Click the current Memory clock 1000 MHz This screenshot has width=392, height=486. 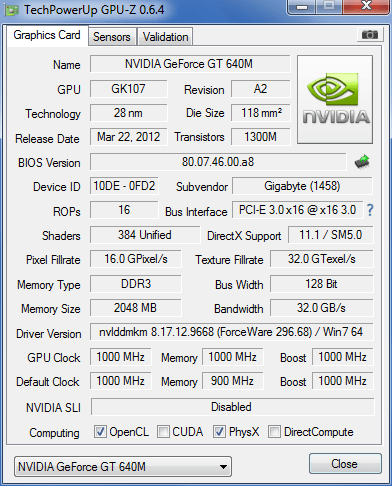[x=232, y=357]
